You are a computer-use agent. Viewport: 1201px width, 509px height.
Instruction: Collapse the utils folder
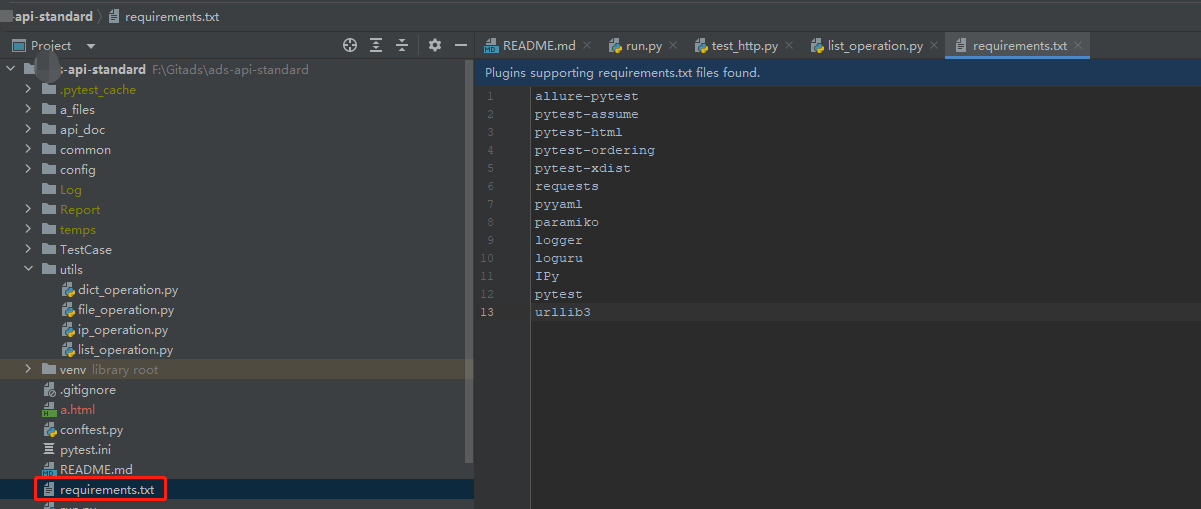coord(28,270)
